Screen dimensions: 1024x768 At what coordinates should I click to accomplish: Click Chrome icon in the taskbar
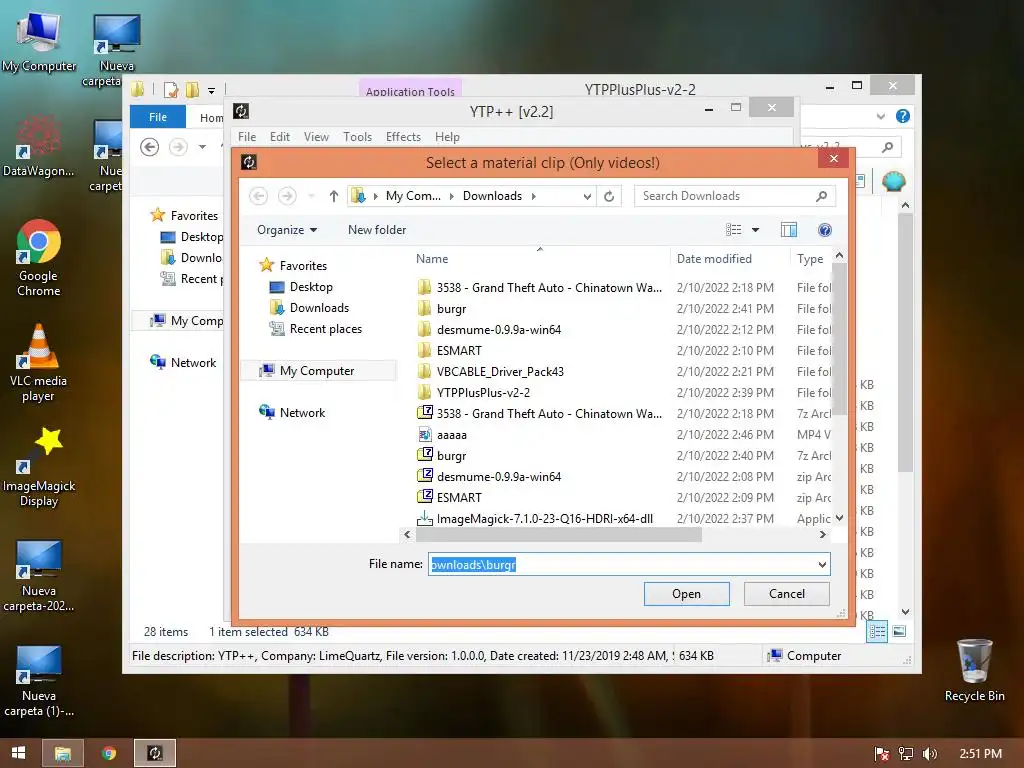click(x=109, y=753)
